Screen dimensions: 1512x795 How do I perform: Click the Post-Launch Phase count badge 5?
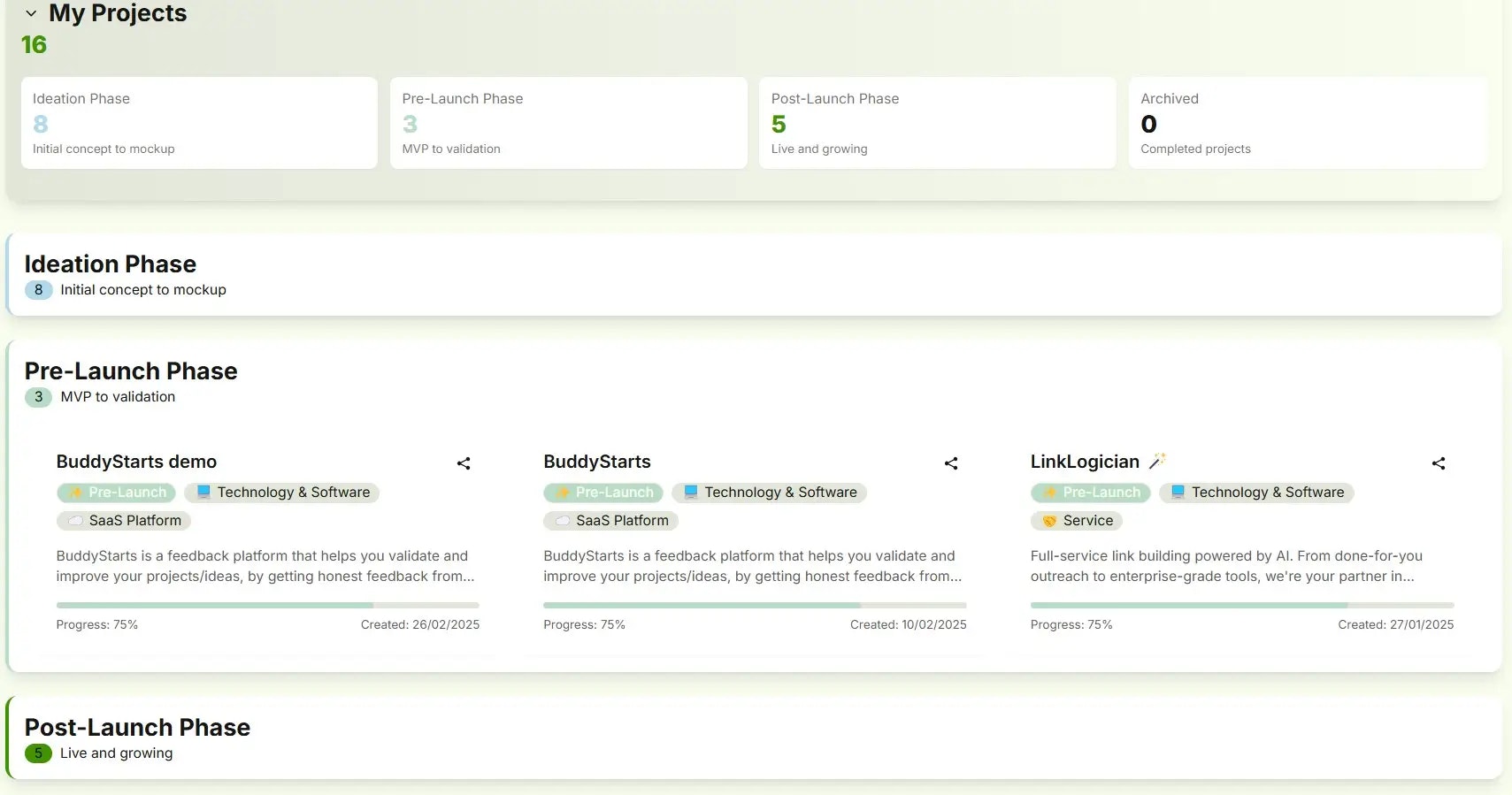point(38,753)
